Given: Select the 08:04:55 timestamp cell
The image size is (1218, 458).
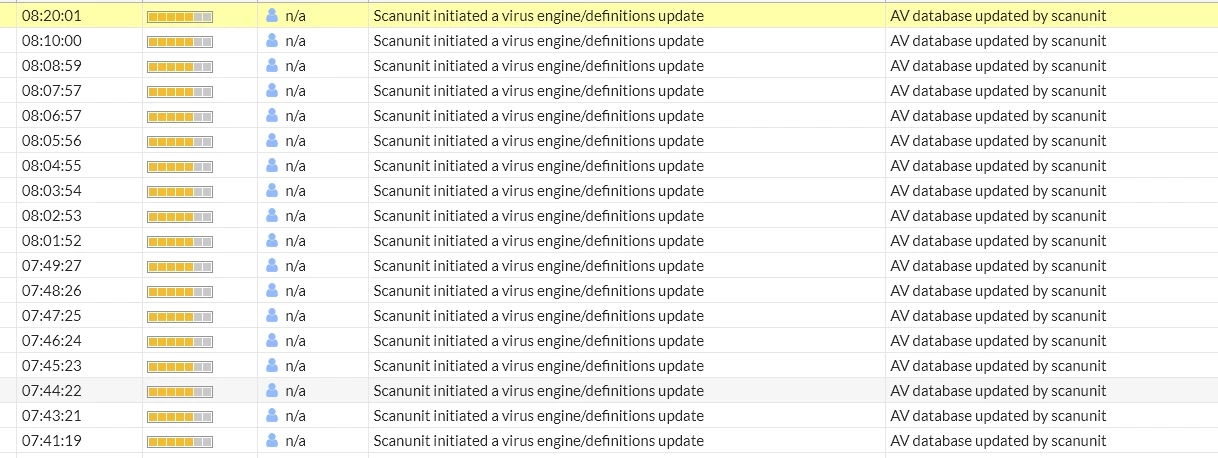Looking at the screenshot, I should coord(79,166).
